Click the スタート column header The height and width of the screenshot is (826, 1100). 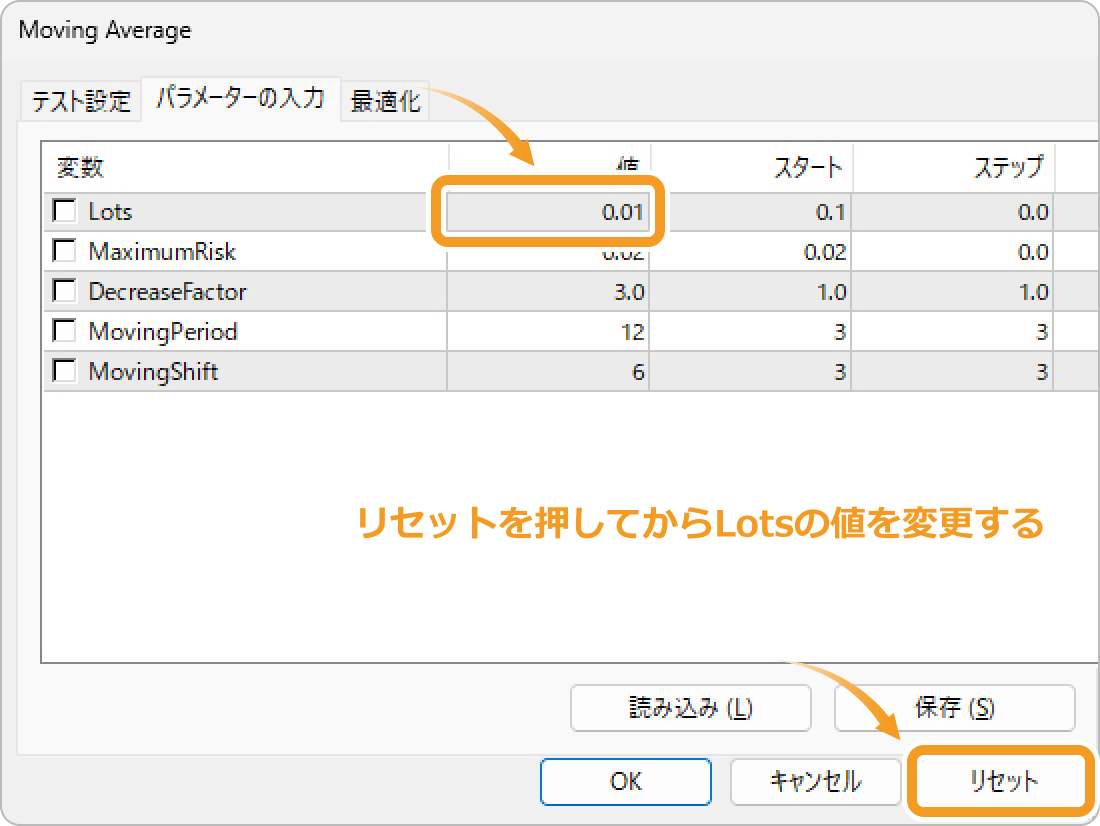tap(751, 167)
